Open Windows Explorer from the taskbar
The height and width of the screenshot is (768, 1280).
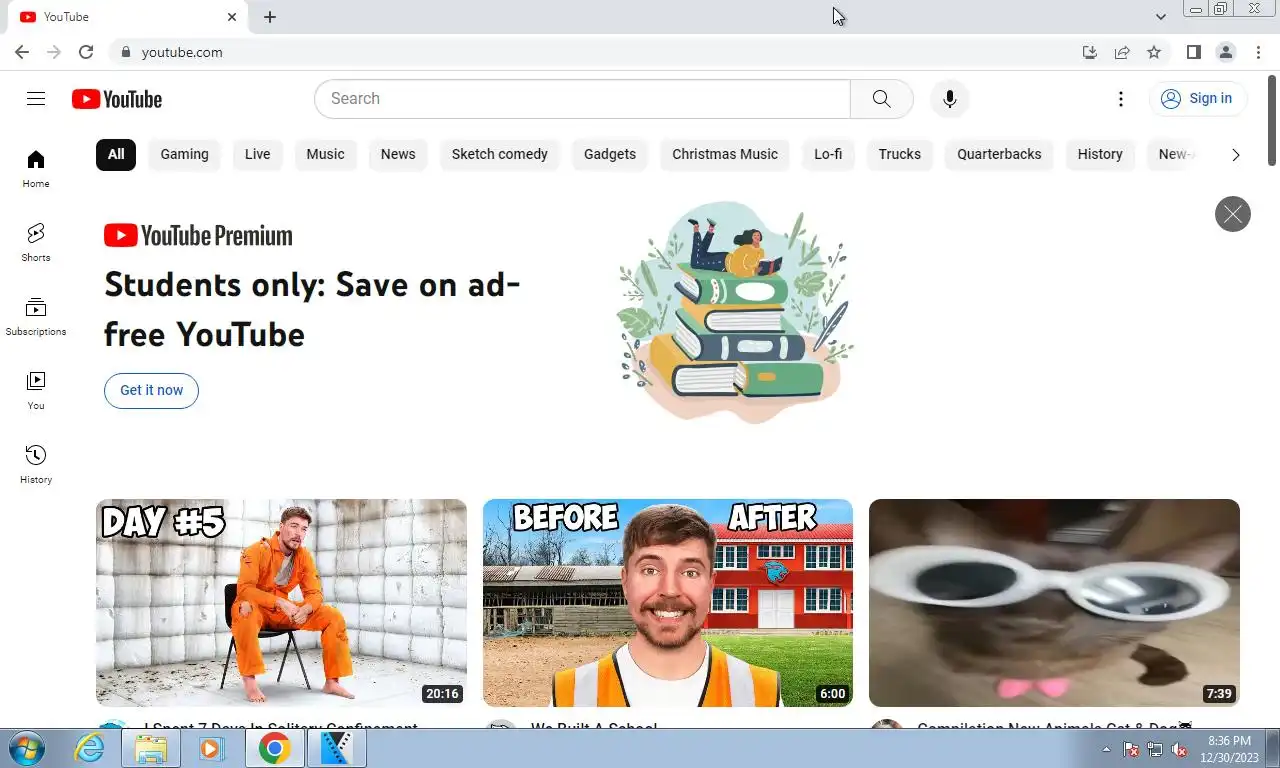pyautogui.click(x=151, y=748)
